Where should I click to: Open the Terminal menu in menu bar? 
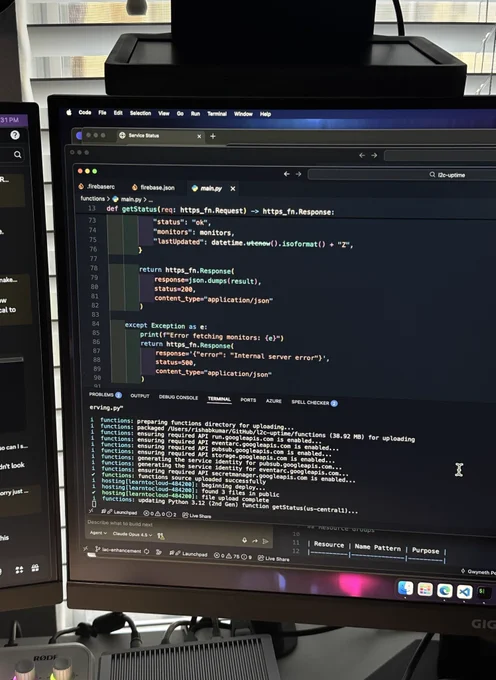(217, 114)
